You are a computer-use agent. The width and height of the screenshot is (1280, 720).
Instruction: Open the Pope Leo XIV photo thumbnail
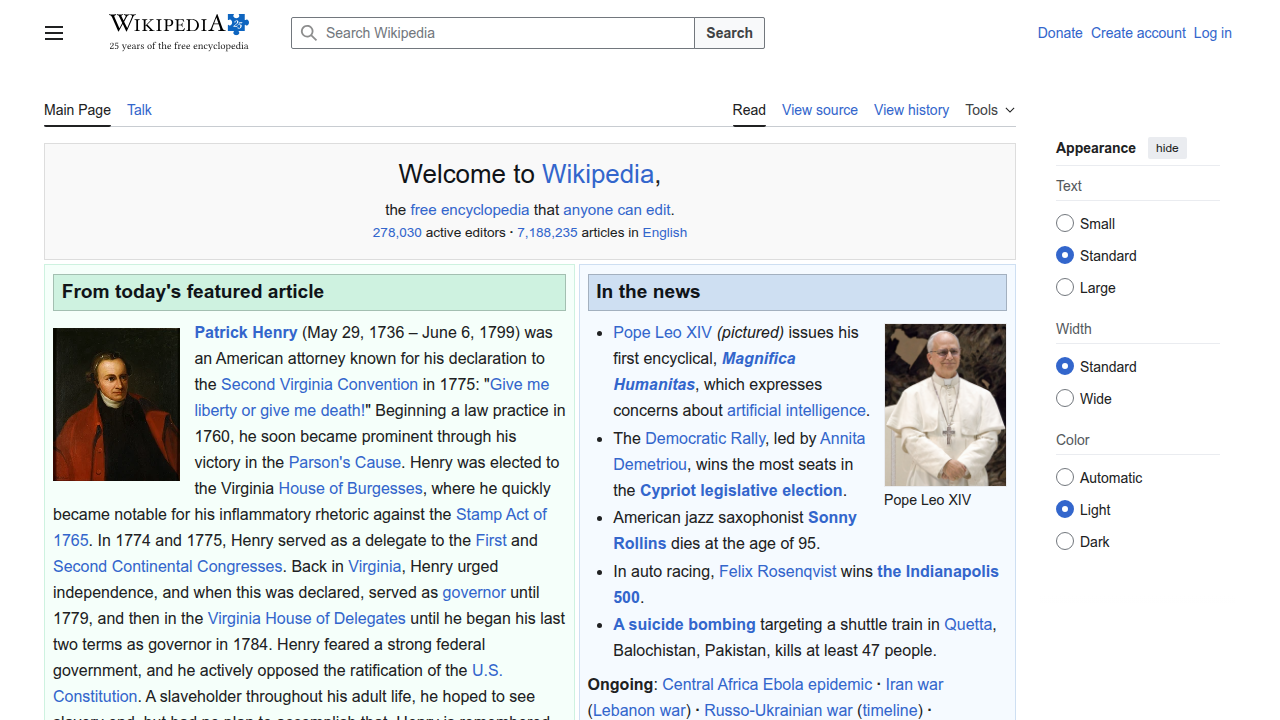[x=945, y=405]
